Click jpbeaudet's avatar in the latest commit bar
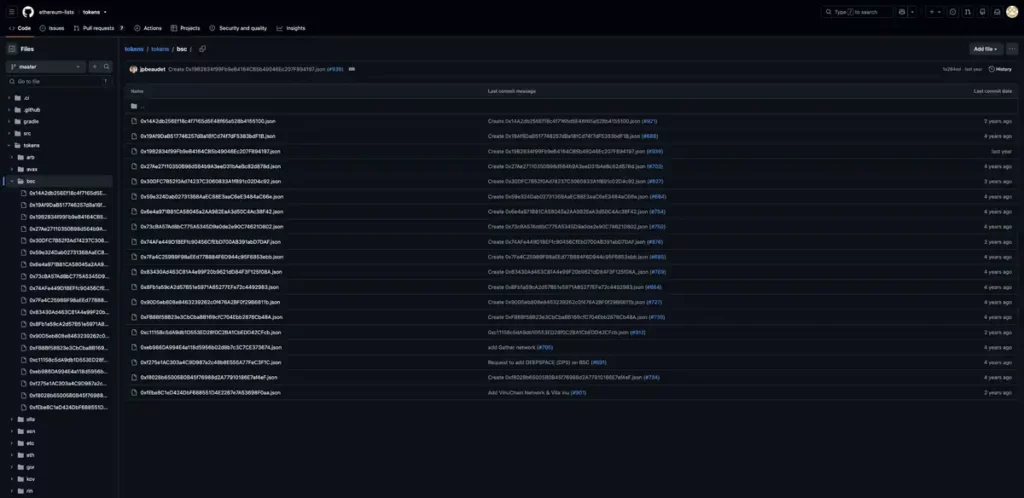 click(x=133, y=69)
